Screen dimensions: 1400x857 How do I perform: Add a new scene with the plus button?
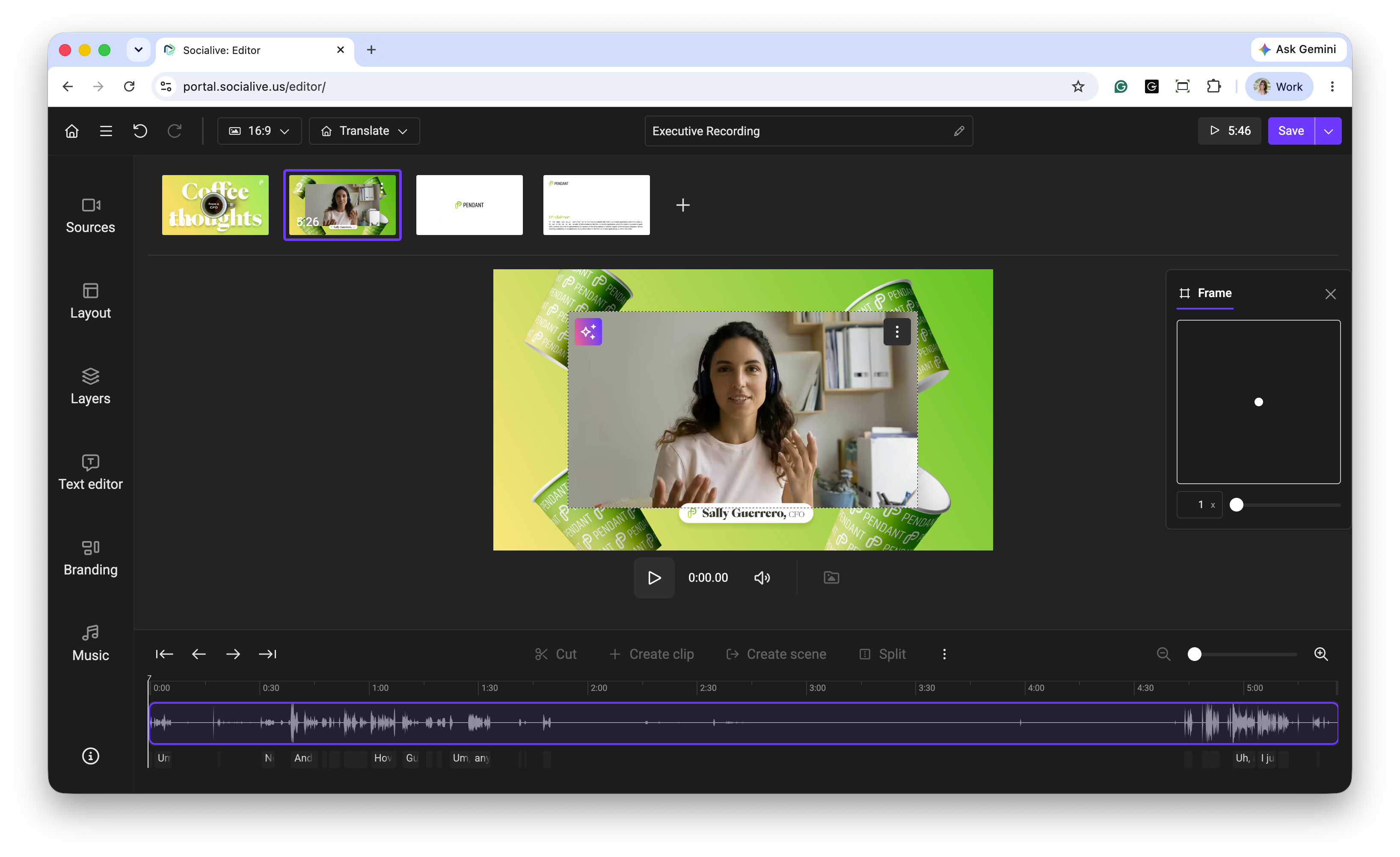pyautogui.click(x=683, y=205)
